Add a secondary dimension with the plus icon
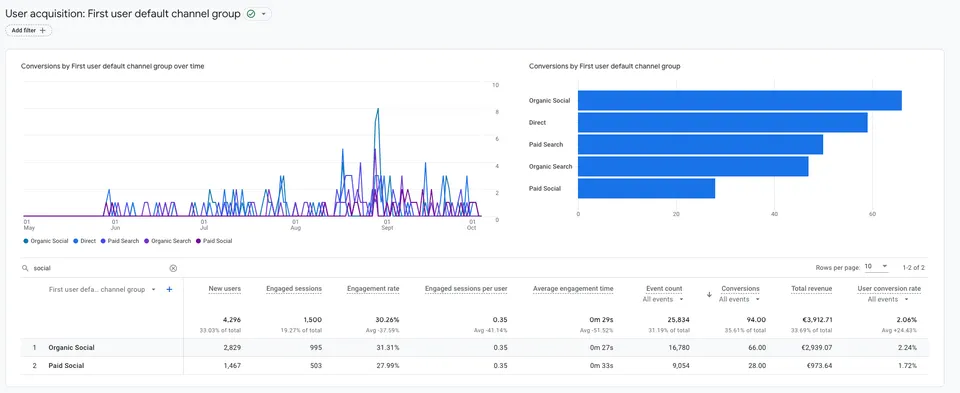Image resolution: width=960 pixels, height=393 pixels. pos(170,290)
